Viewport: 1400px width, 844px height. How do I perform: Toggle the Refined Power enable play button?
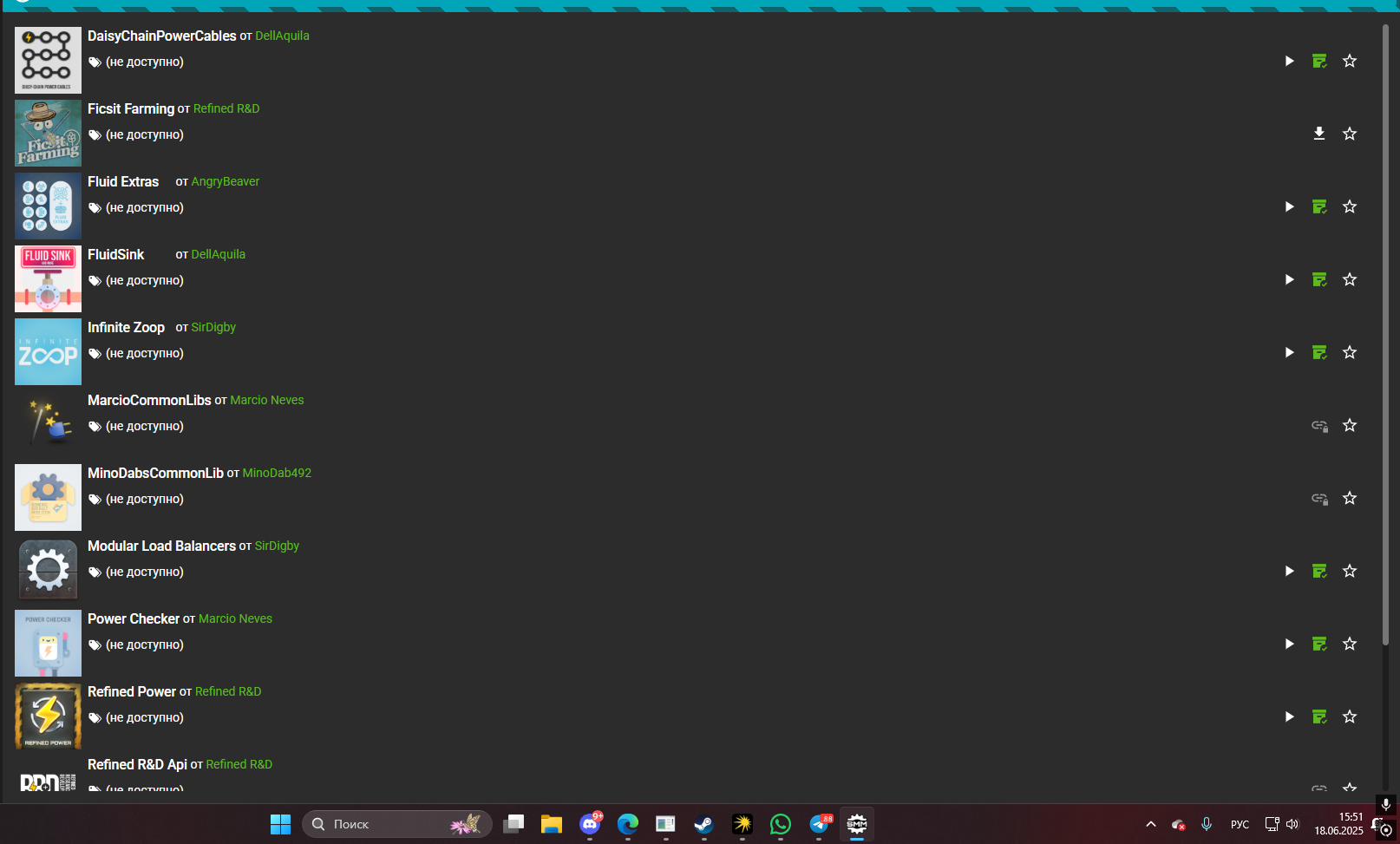(1289, 716)
